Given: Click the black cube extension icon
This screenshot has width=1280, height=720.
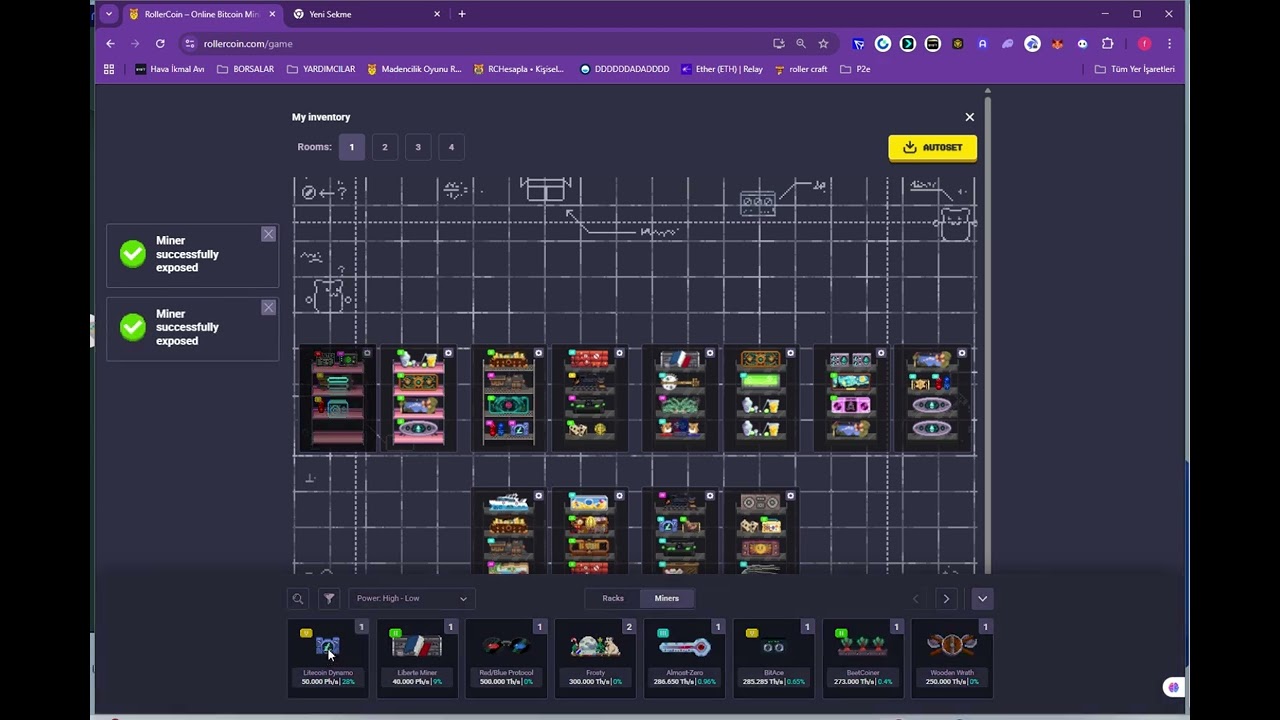Looking at the screenshot, I should [x=957, y=44].
